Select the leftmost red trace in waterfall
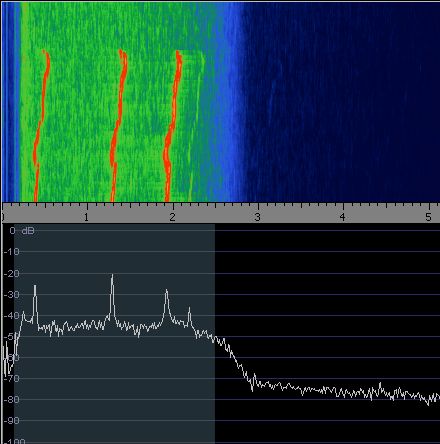Screen dimensions: 440x444 point(41,126)
